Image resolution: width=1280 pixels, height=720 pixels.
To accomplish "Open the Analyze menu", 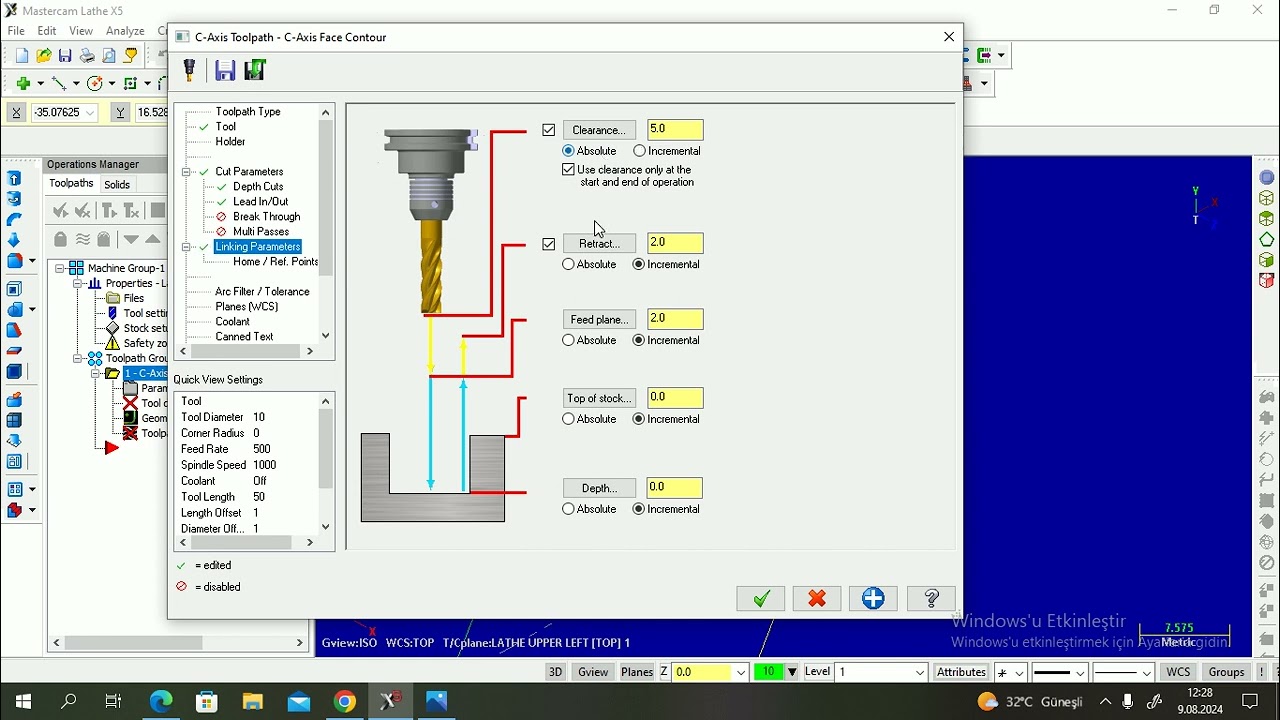I will pos(125,31).
